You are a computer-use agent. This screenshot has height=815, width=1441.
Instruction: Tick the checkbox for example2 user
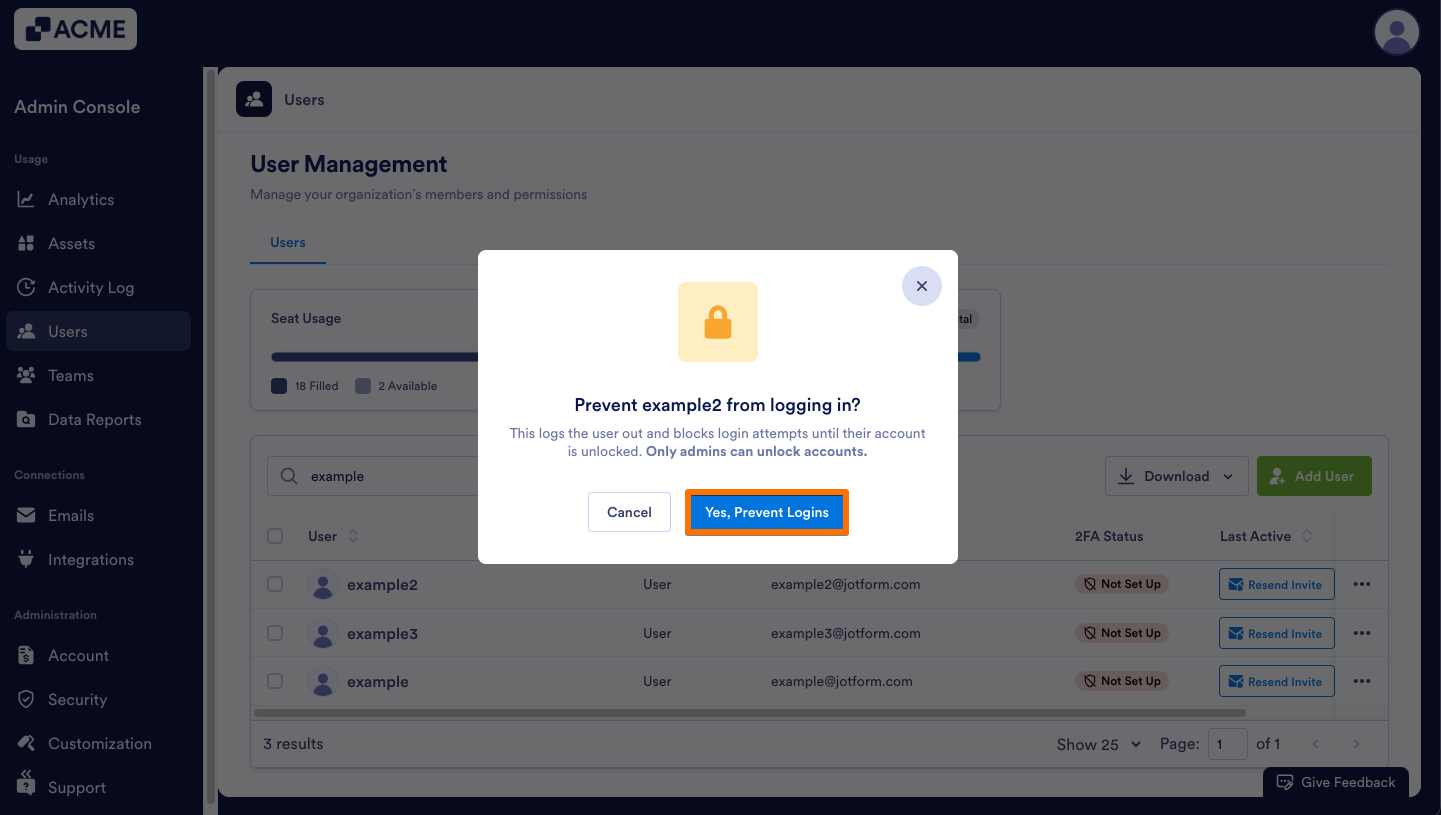(275, 585)
